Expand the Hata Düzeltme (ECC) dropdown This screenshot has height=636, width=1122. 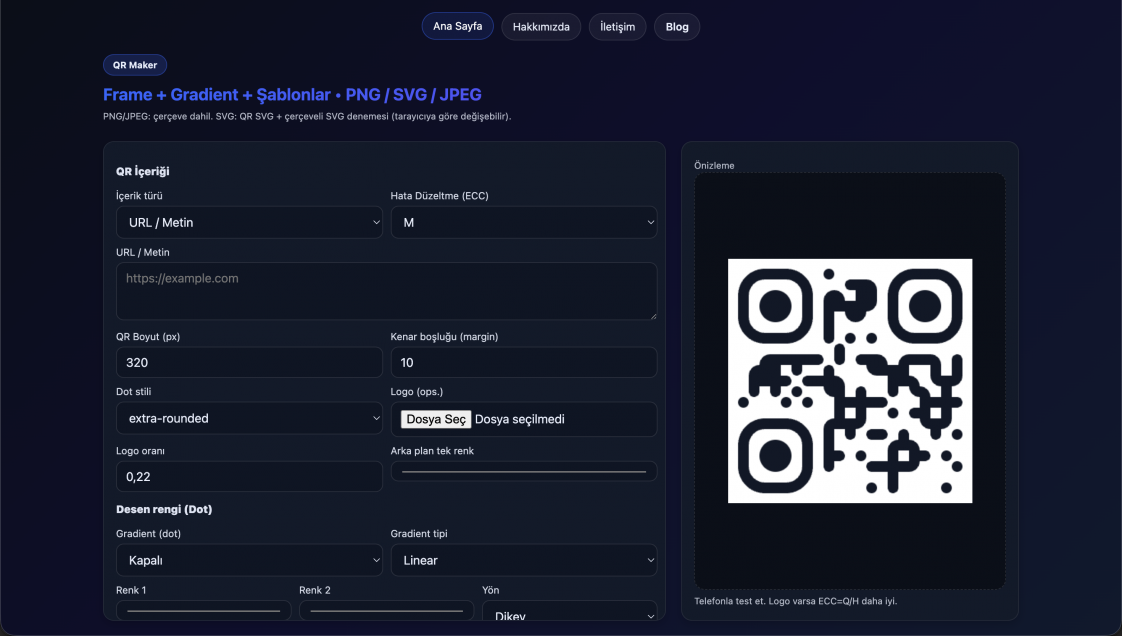[x=524, y=222]
